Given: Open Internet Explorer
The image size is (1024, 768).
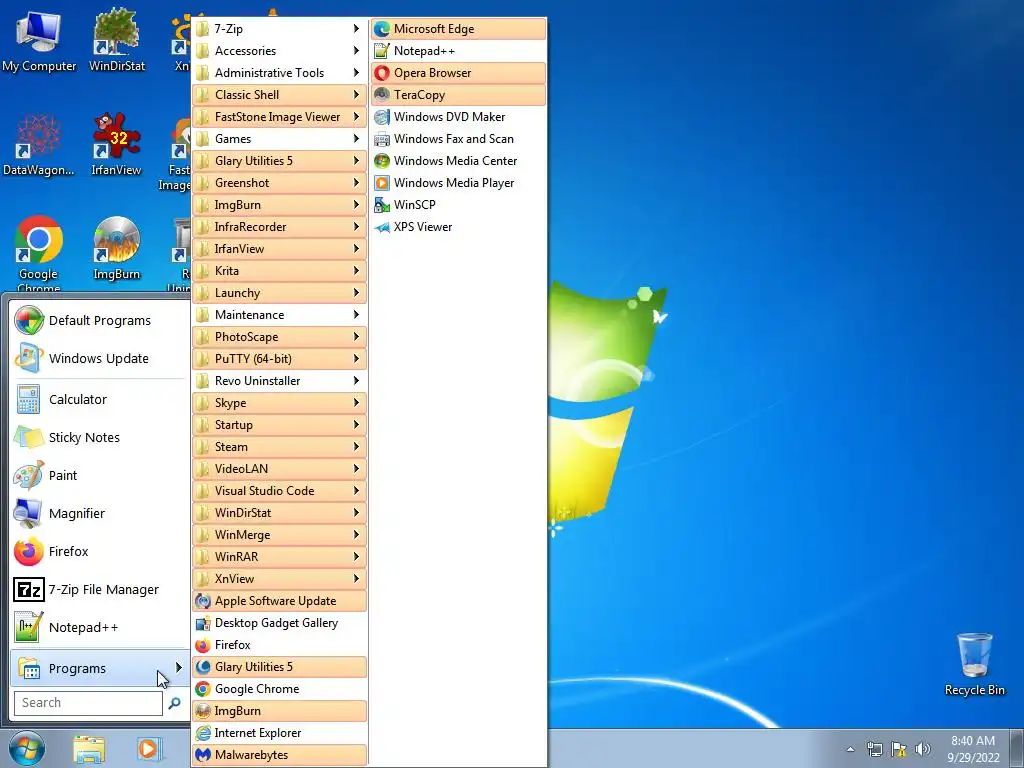Looking at the screenshot, I should pyautogui.click(x=280, y=733).
